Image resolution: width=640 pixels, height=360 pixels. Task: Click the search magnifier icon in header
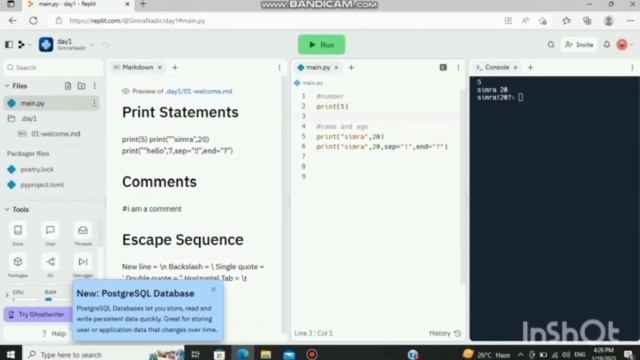[x=551, y=44]
